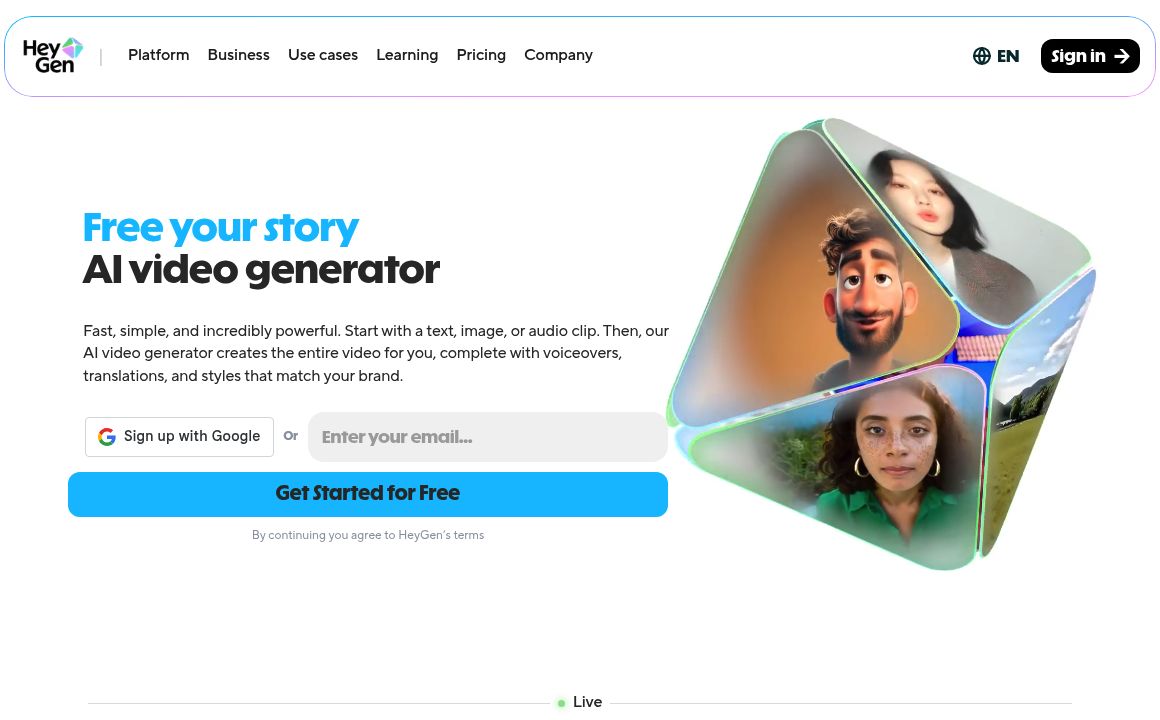Expand the Use cases menu
Image resolution: width=1160 pixels, height=720 pixels.
(x=323, y=55)
